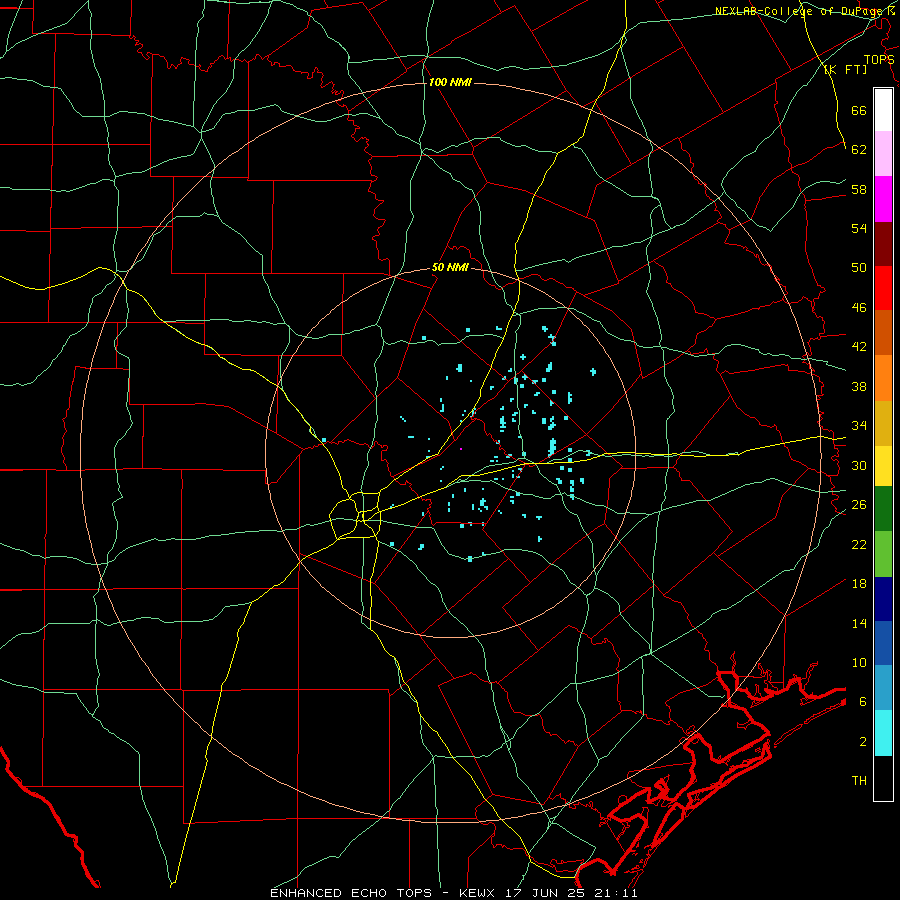Viewport: 900px width, 900px height.
Task: Click the 50 NMI range ring label
Action: pyautogui.click(x=451, y=267)
